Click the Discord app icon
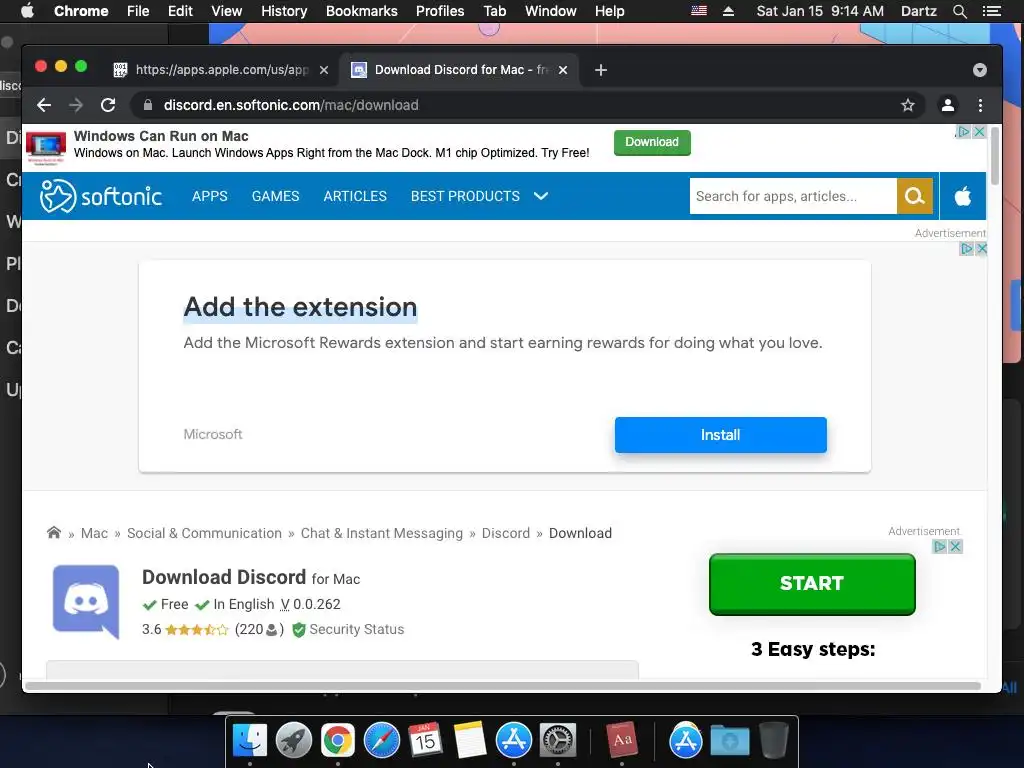This screenshot has height=768, width=1024. [x=86, y=601]
